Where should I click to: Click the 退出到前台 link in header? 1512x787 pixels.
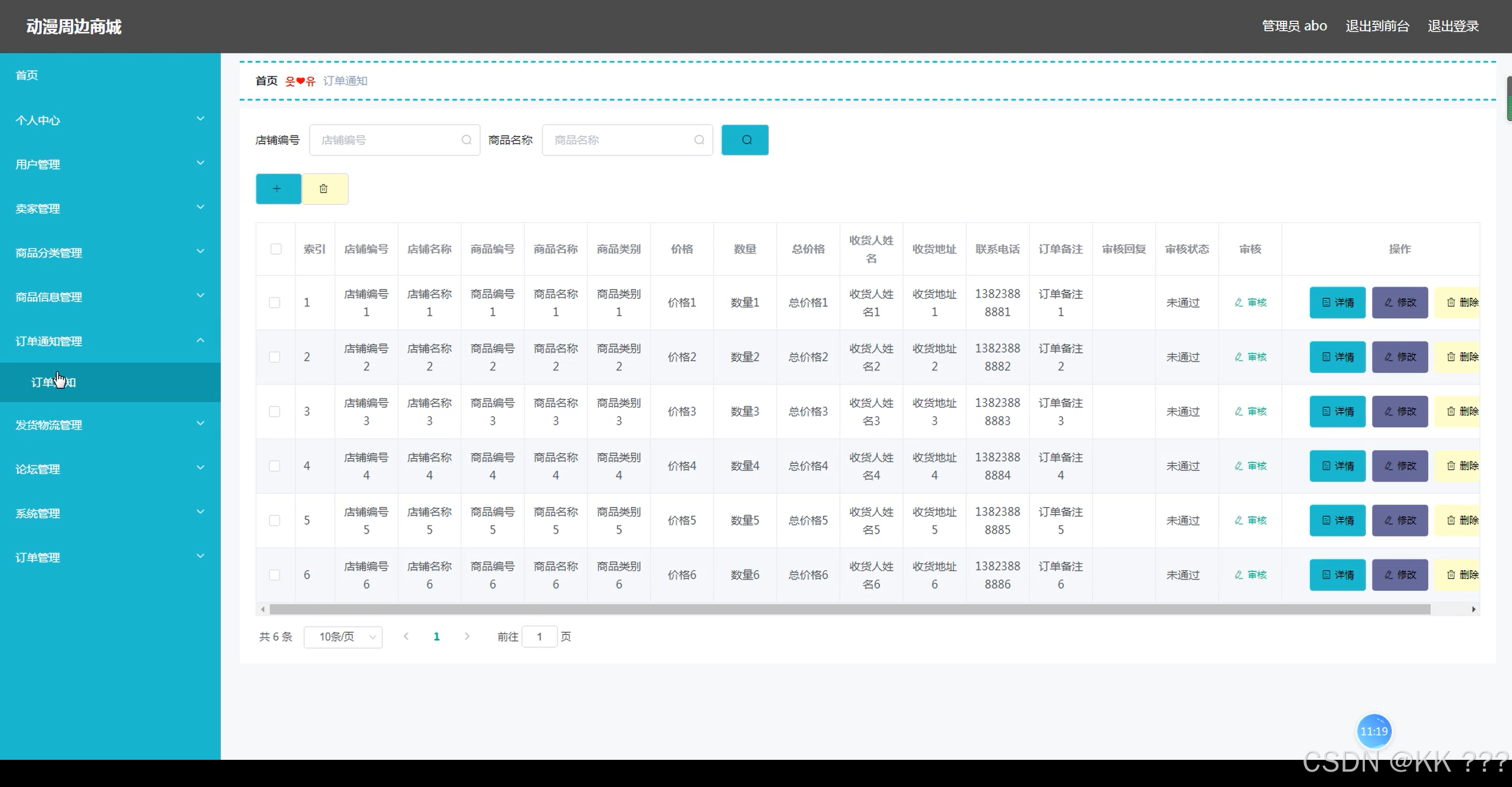pos(1377,26)
